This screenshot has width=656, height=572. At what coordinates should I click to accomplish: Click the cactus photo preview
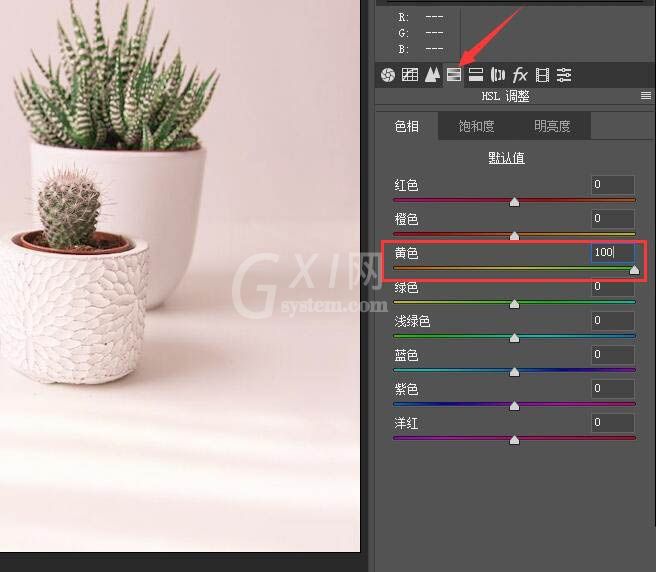pos(180,276)
